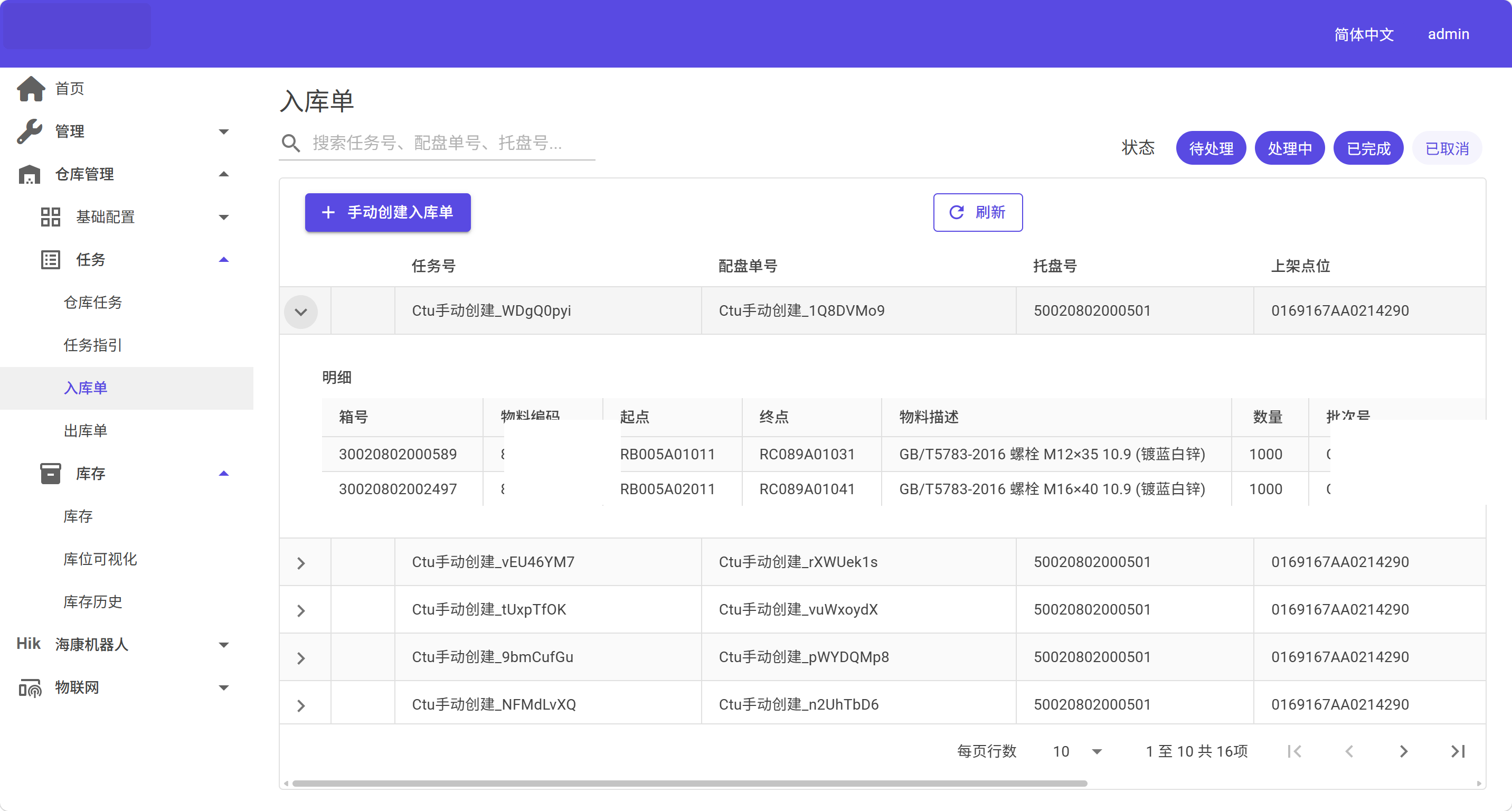The image size is (1512, 811).
Task: Toggle the 已取消 status filter chip
Action: 1447,148
